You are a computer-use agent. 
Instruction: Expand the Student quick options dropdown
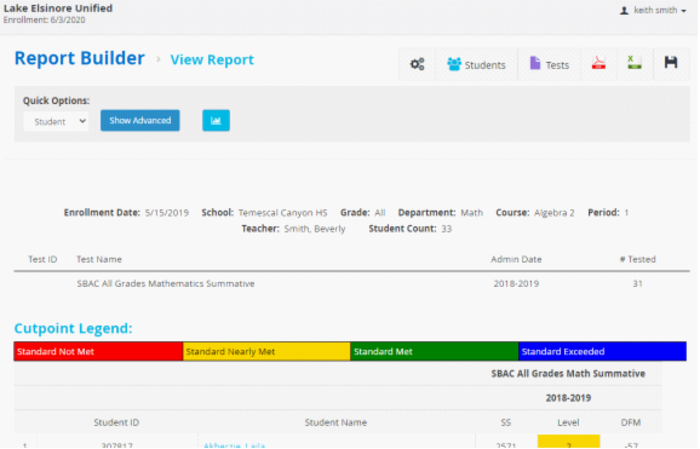(56, 121)
